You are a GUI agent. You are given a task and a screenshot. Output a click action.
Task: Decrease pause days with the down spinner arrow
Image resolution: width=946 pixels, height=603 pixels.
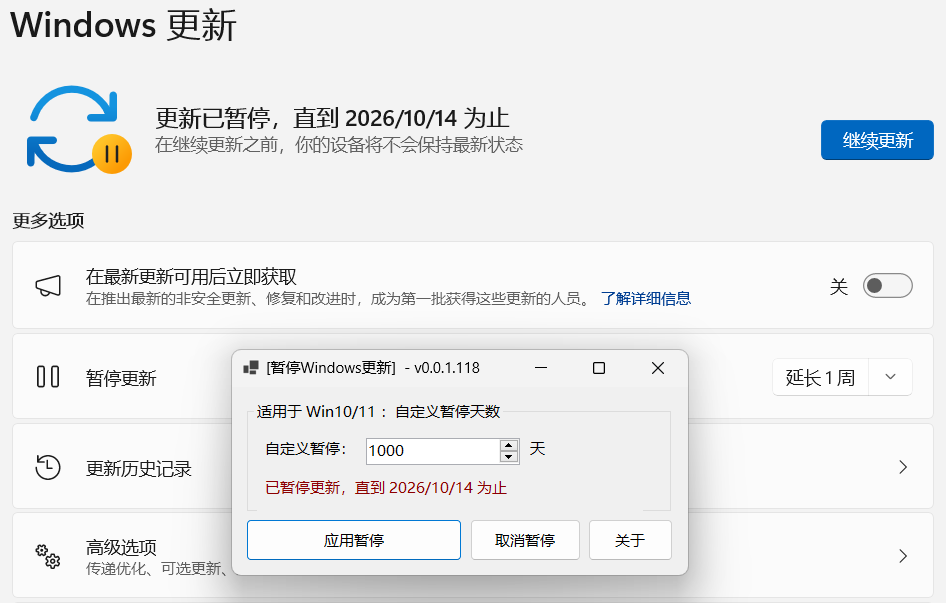pos(509,457)
